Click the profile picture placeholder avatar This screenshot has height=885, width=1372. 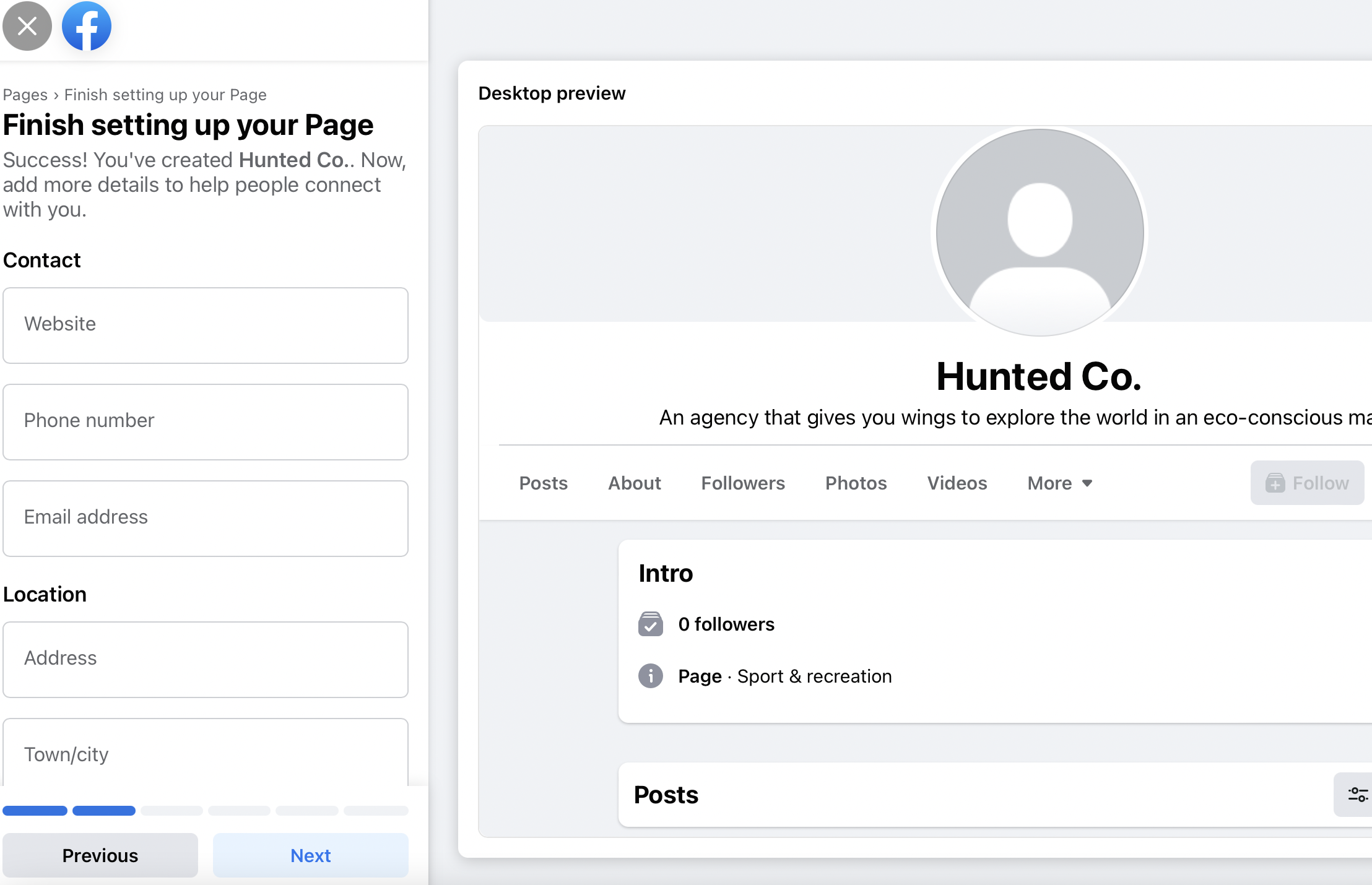[x=1040, y=232]
